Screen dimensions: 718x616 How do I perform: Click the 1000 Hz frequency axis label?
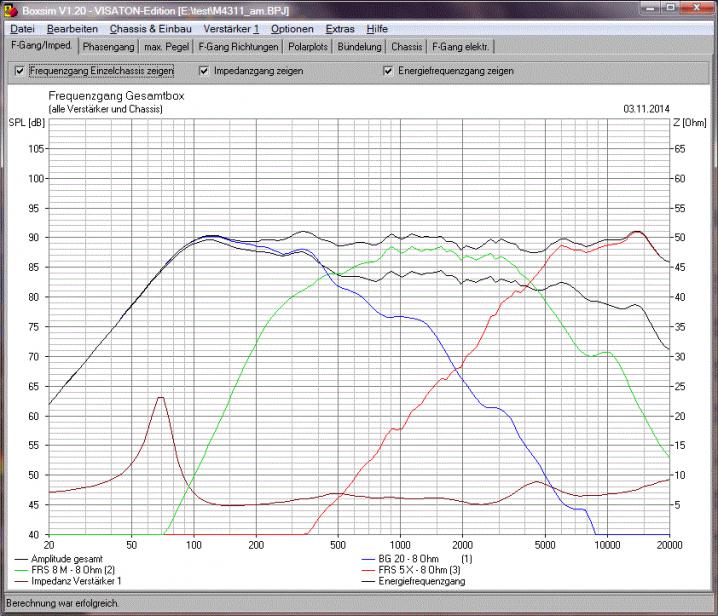[400, 545]
